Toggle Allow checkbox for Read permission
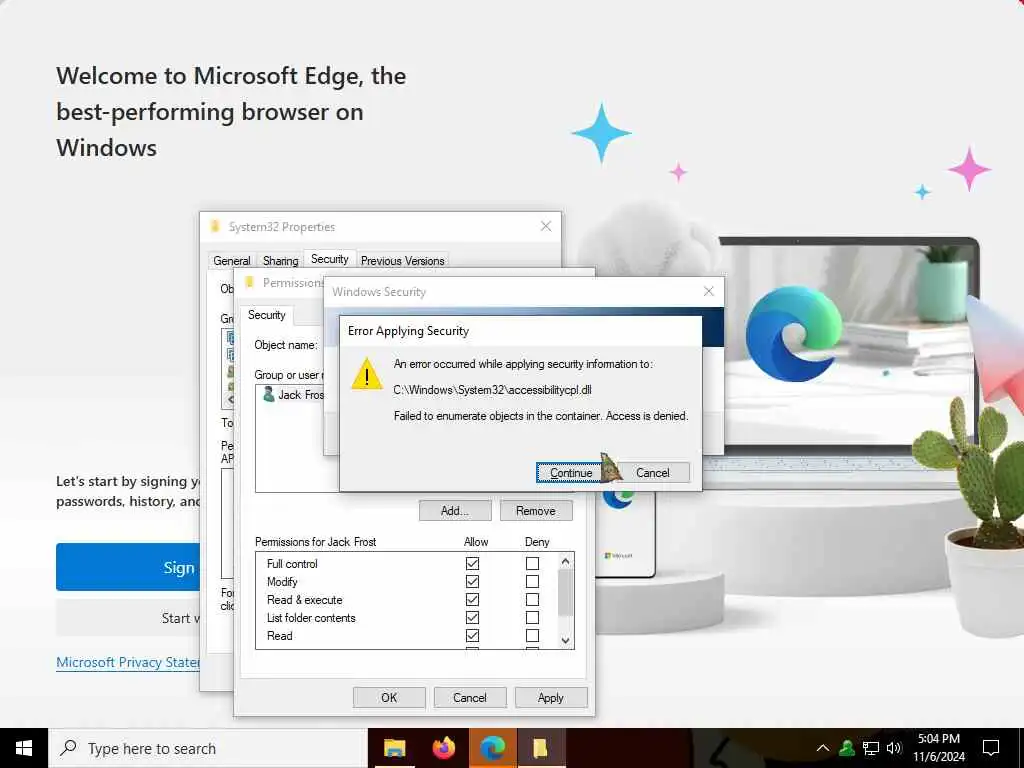The image size is (1024, 768). 472,635
